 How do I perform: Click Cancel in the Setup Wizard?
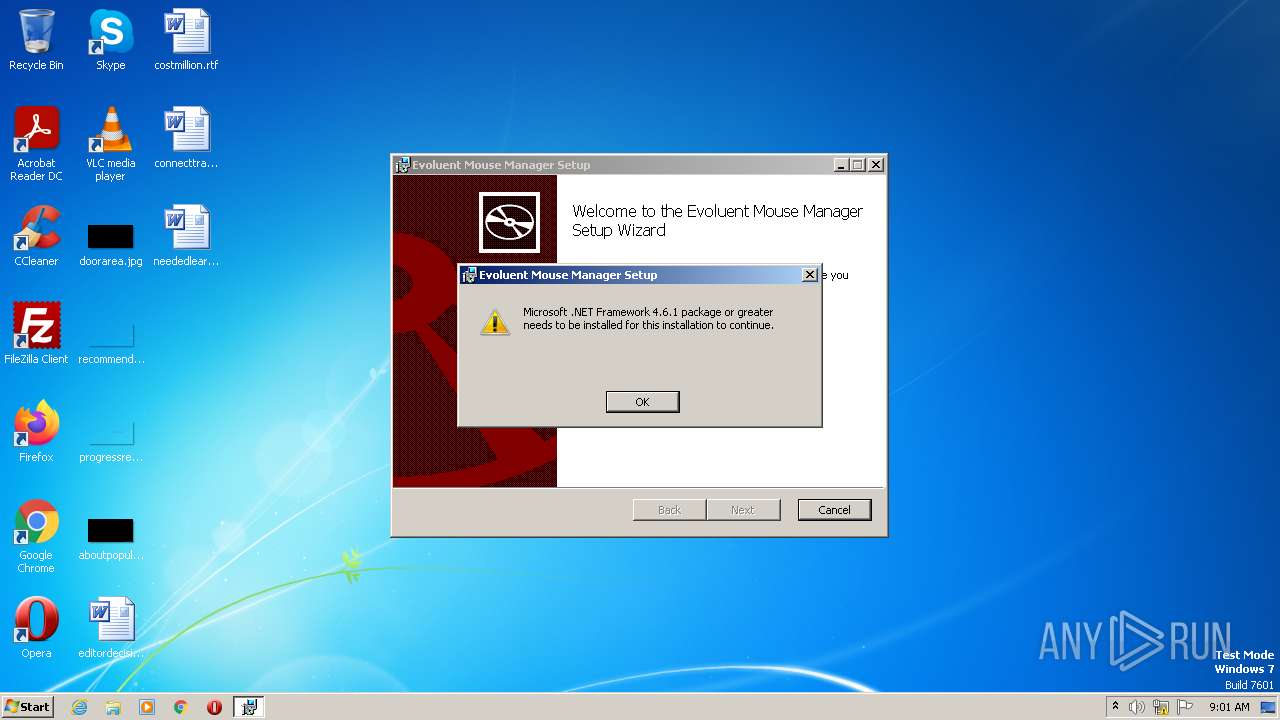click(834, 510)
